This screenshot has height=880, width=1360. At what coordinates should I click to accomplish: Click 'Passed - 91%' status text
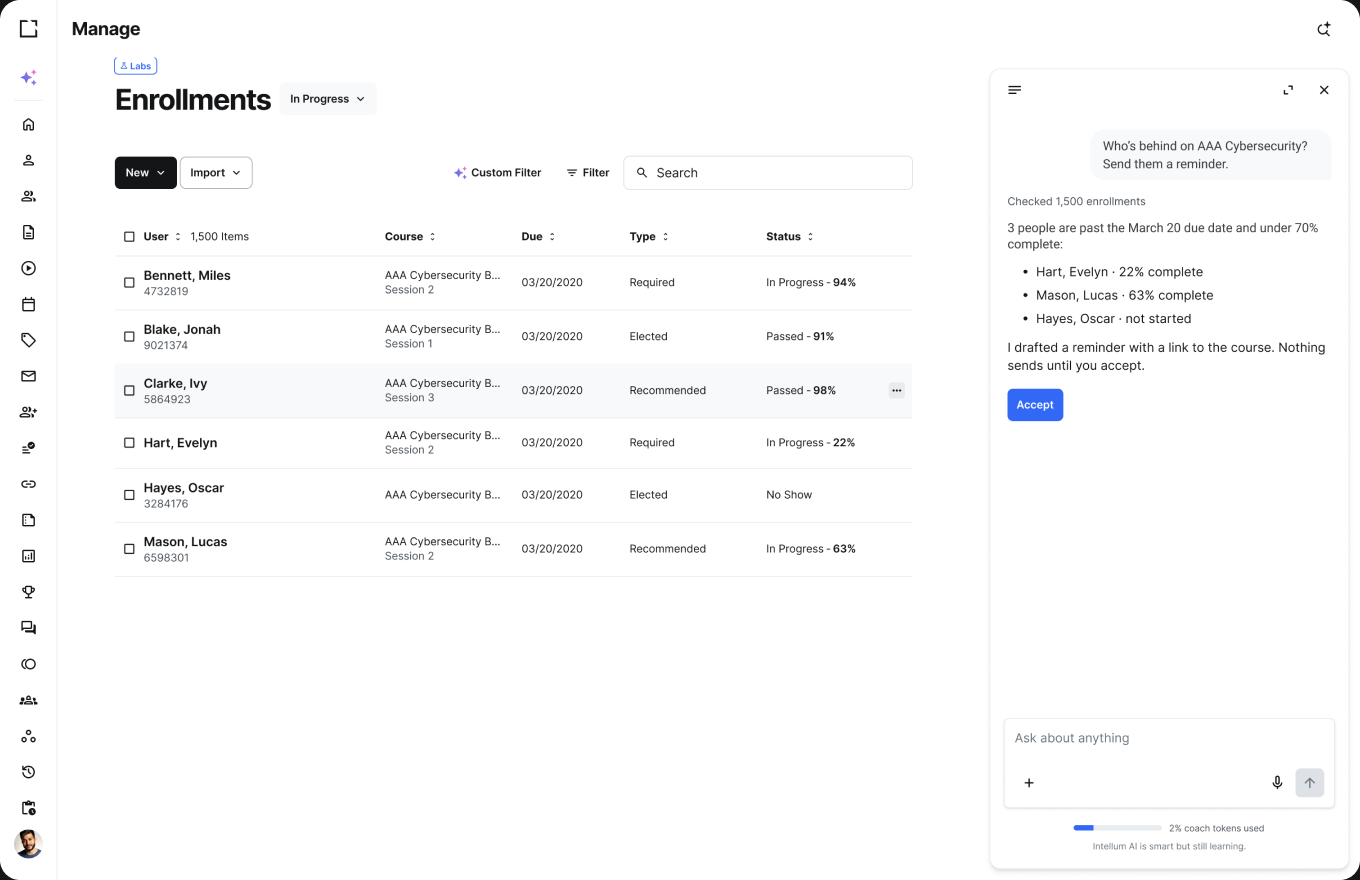coord(800,337)
